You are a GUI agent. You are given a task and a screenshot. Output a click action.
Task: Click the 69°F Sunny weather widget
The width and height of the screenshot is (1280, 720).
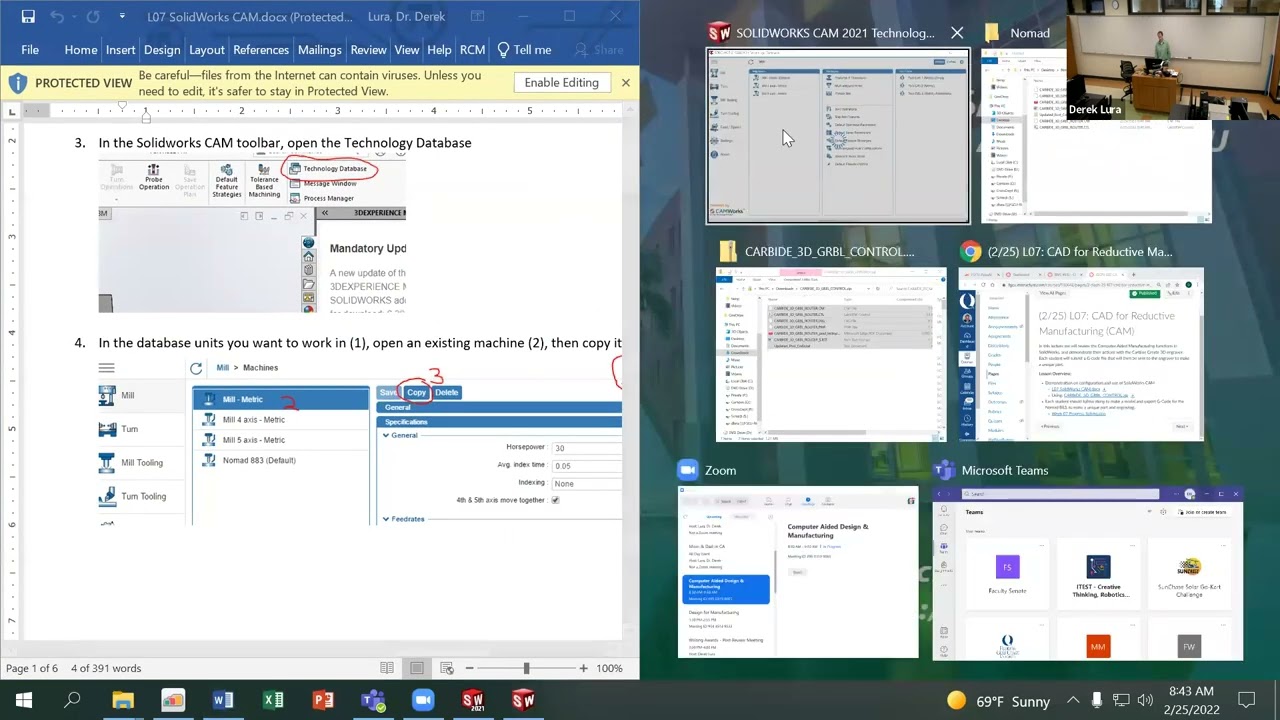point(998,701)
